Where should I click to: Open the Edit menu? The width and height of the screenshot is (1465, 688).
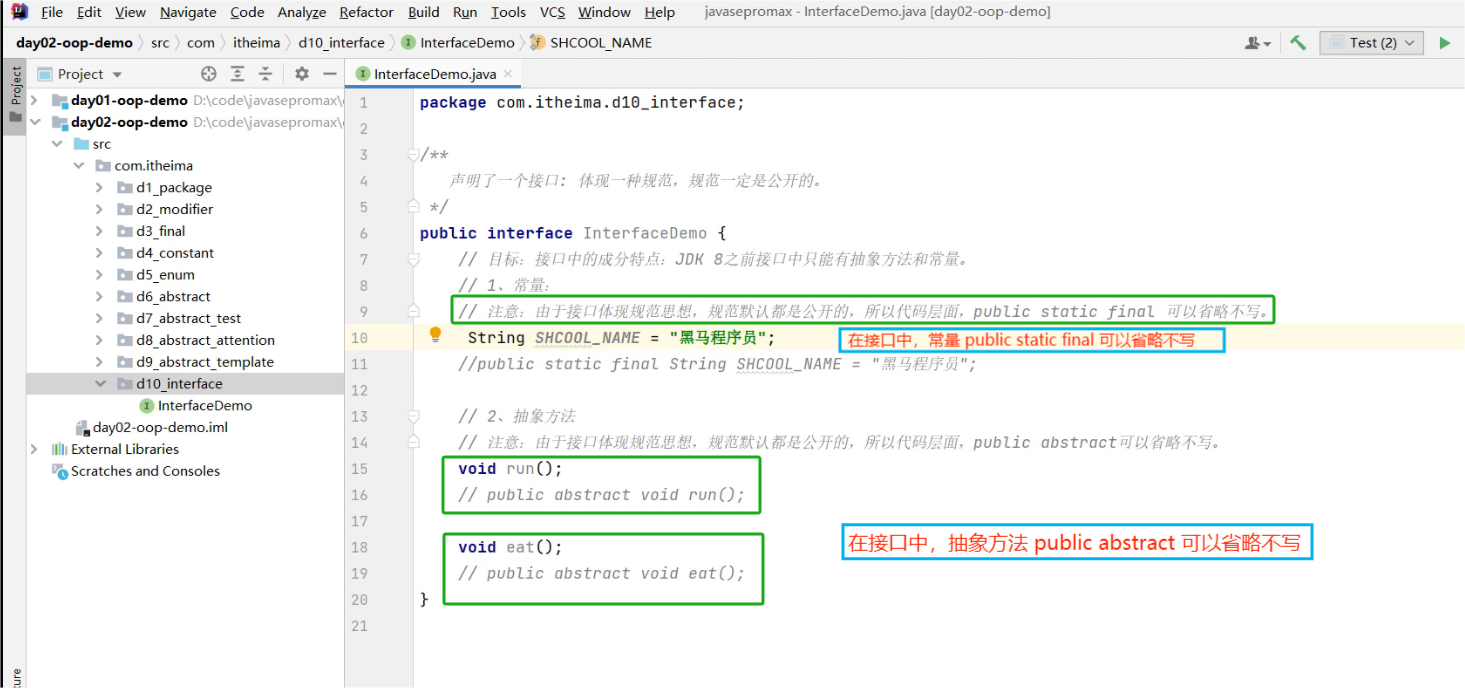tap(89, 12)
